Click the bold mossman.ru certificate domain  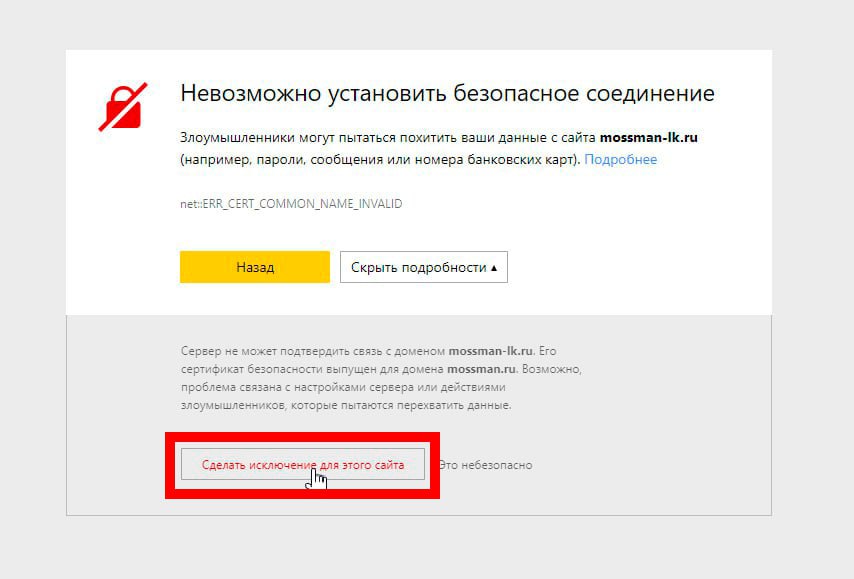click(x=481, y=369)
